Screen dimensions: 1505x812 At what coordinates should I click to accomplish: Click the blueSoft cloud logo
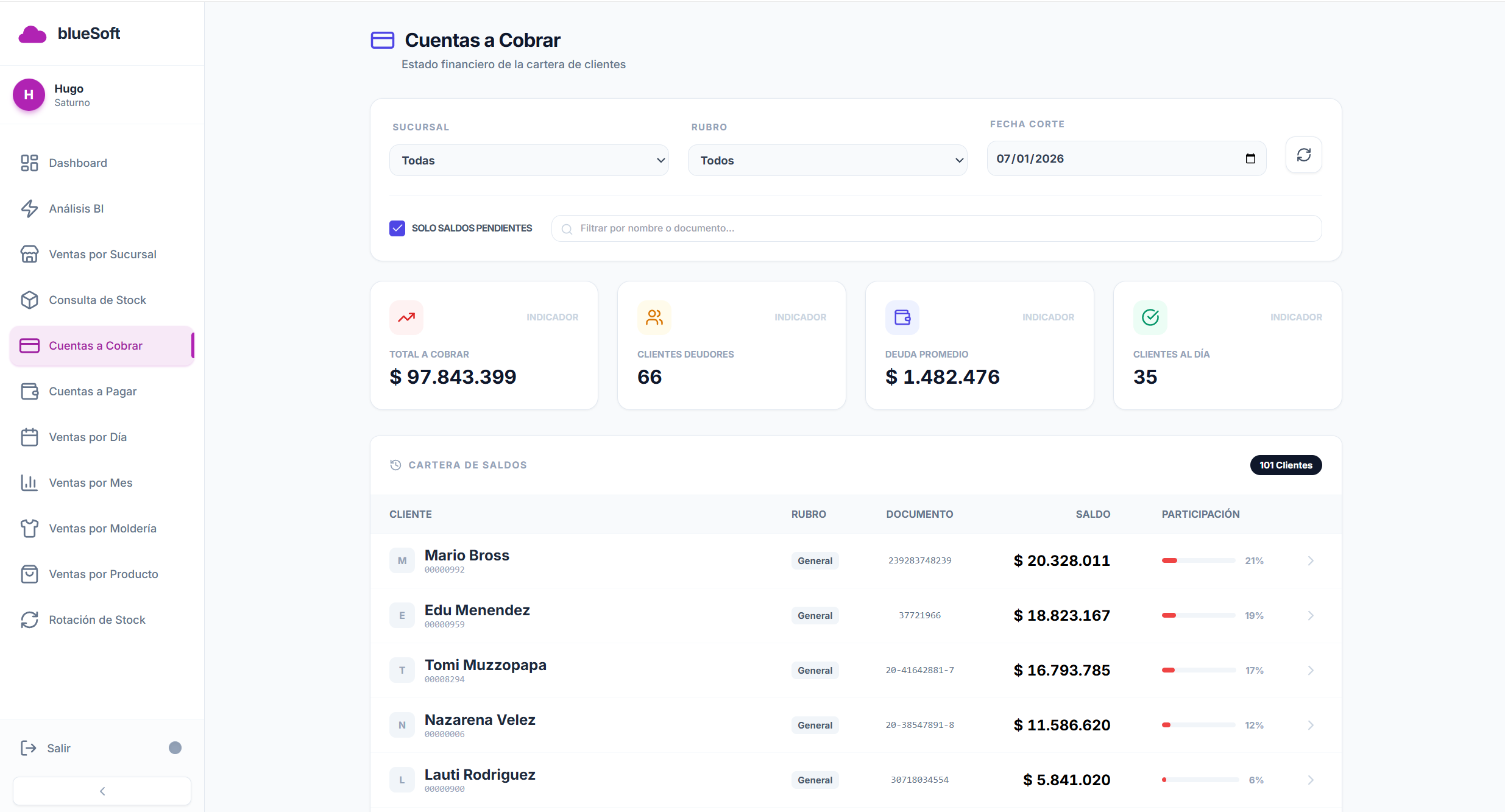click(x=32, y=34)
